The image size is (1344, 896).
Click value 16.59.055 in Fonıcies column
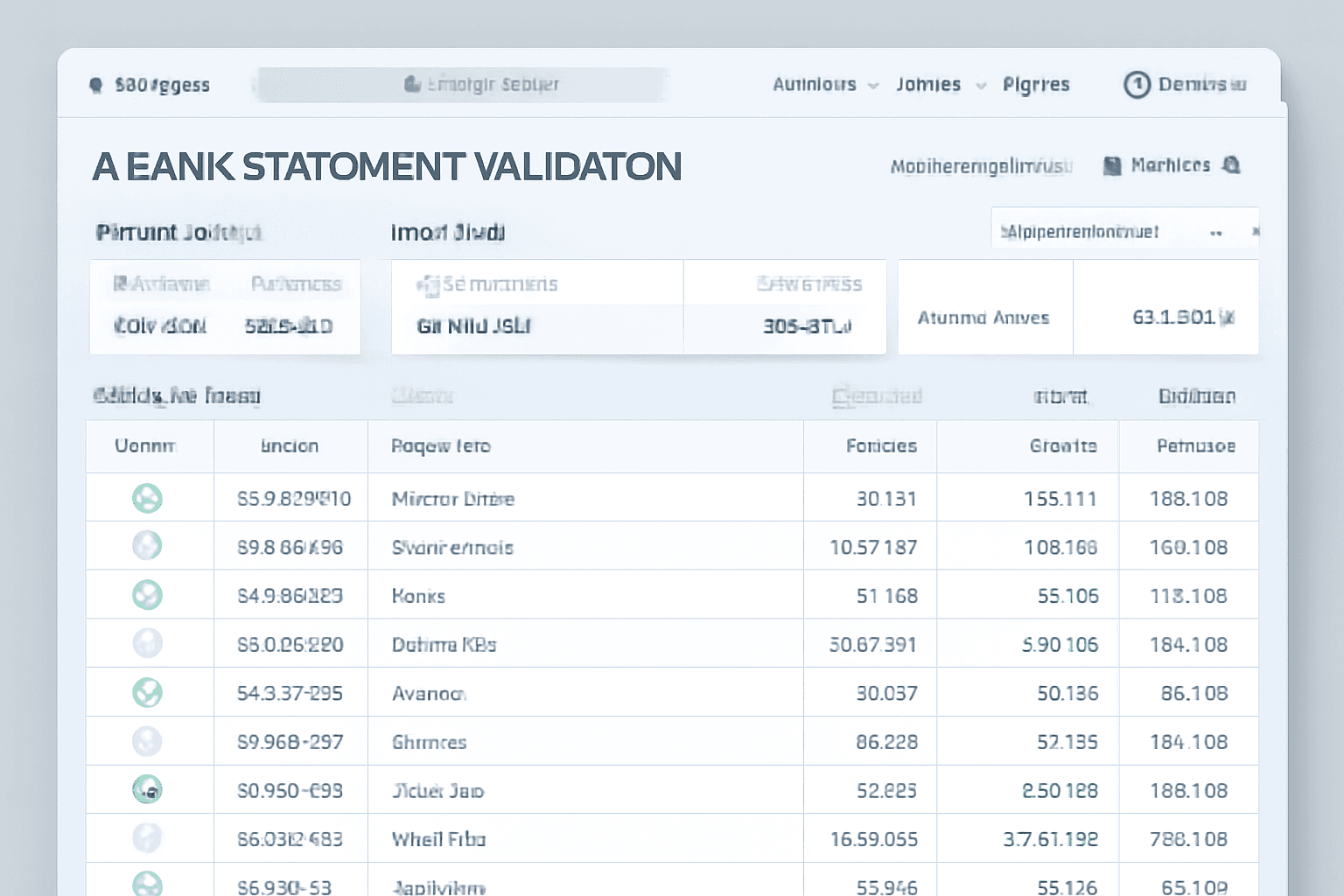click(x=874, y=839)
